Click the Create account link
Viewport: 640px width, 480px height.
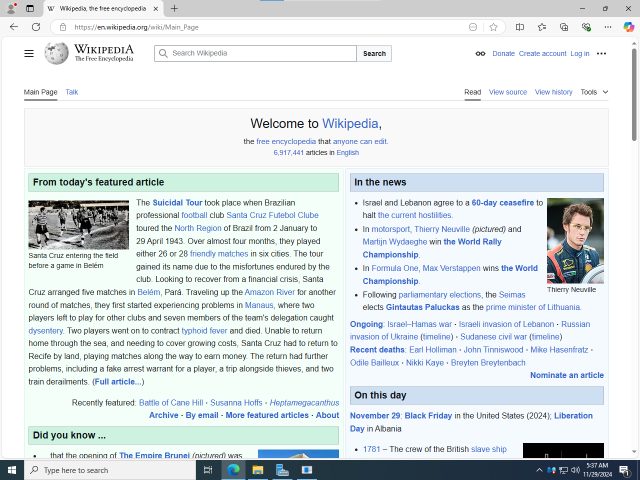tap(542, 53)
